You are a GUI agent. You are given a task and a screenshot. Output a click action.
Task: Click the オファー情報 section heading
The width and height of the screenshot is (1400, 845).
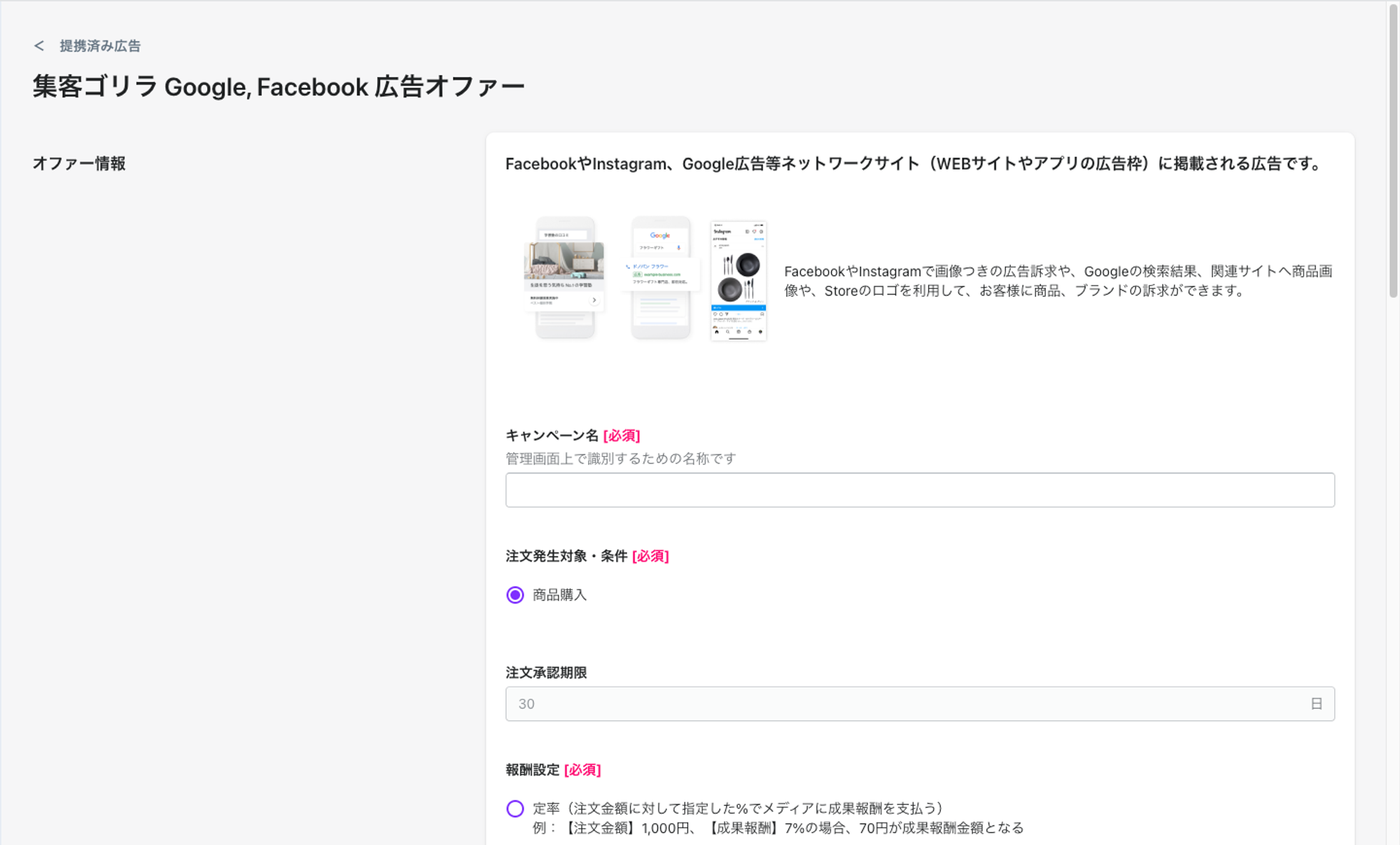[x=79, y=163]
